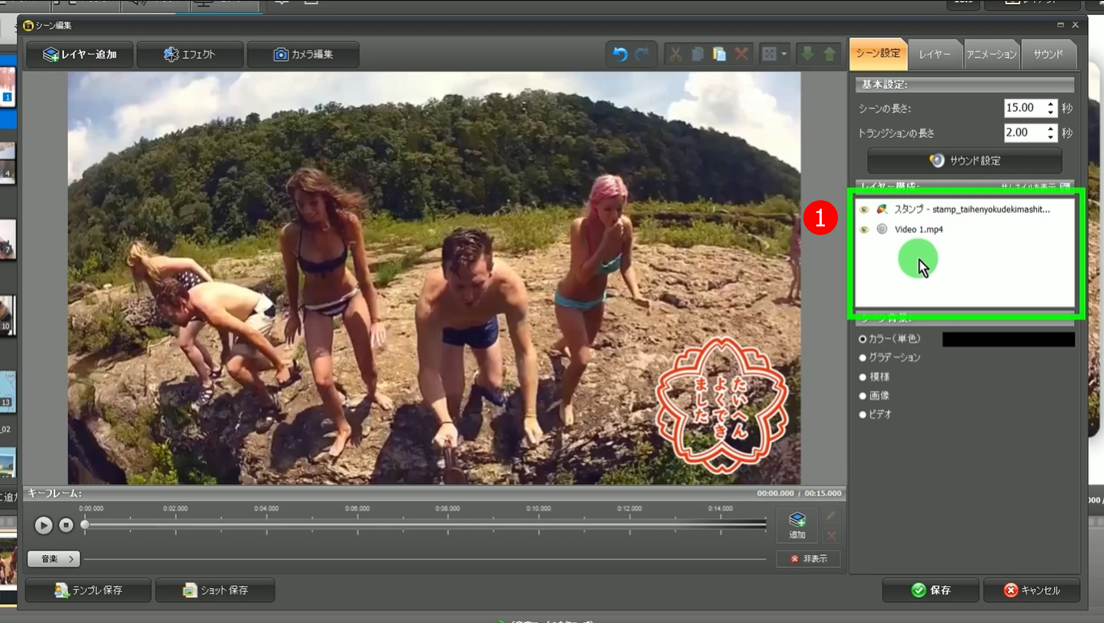Image resolution: width=1104 pixels, height=623 pixels.
Task: Toggle visibility of Video 1.mp4 layer
Action: (x=864, y=229)
